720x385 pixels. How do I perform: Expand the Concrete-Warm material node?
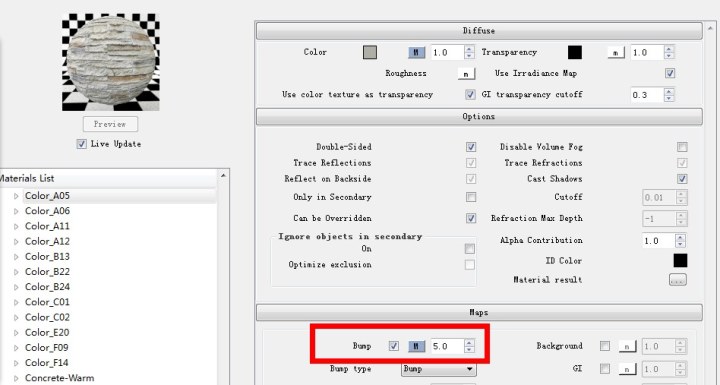click(16, 379)
